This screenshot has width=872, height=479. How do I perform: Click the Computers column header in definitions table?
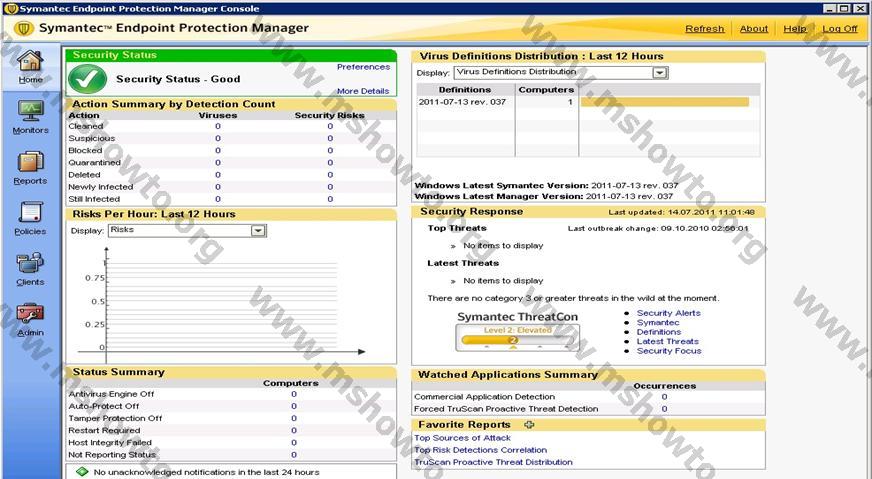(546, 90)
